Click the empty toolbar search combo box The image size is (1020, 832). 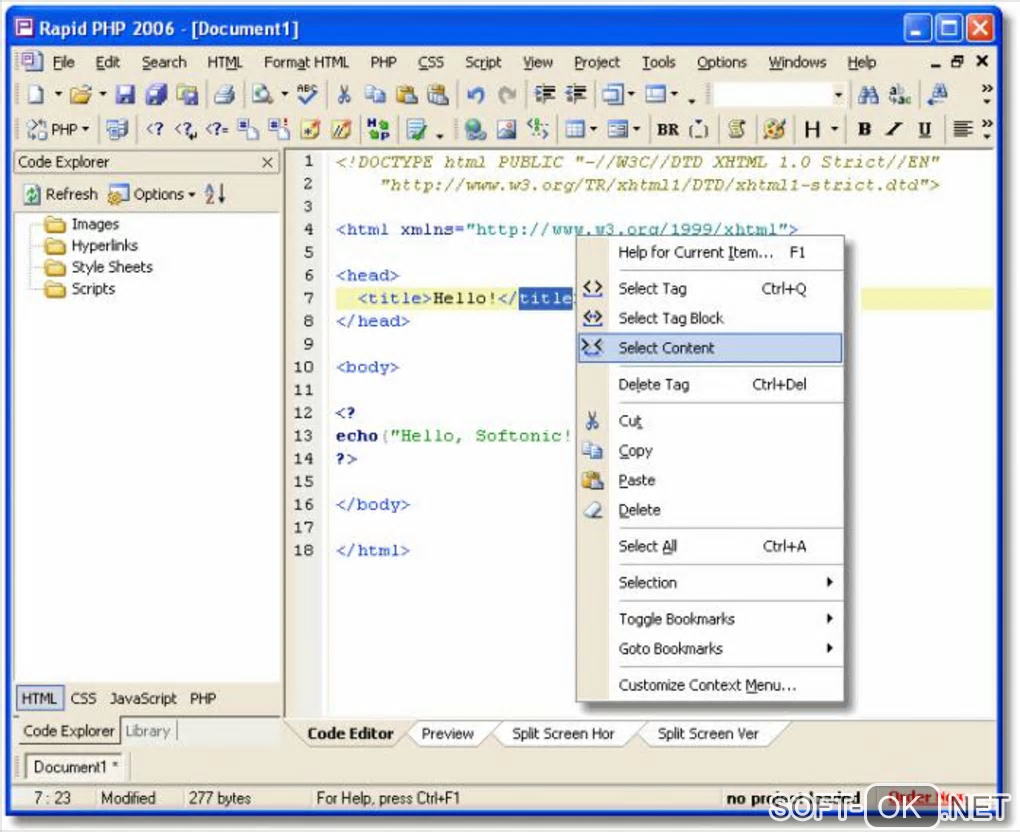click(x=772, y=95)
